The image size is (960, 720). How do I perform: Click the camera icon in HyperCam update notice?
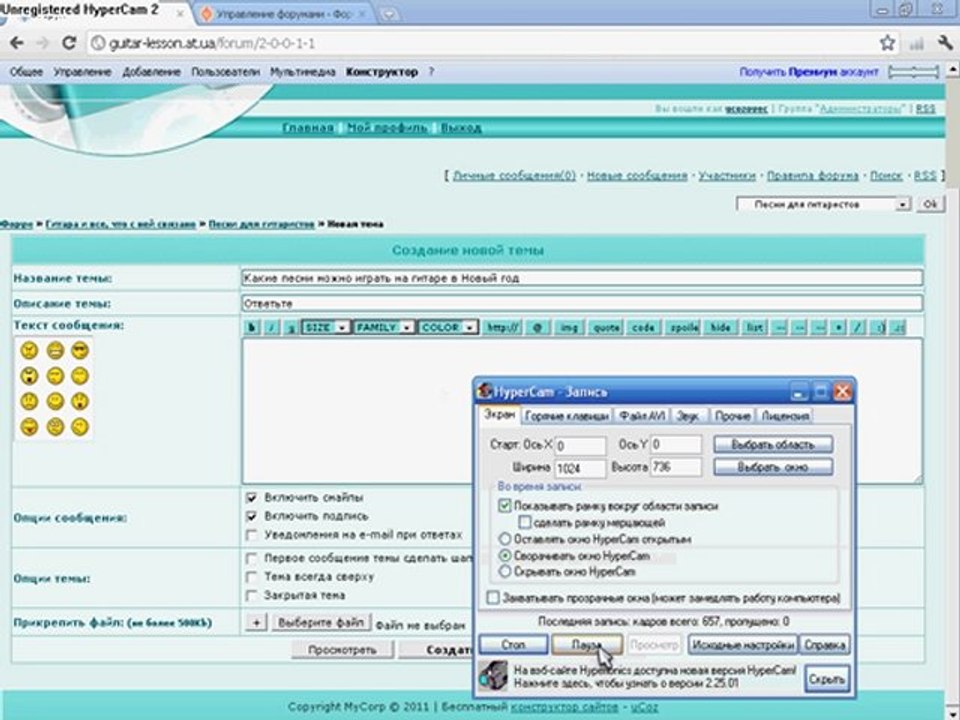point(493,677)
